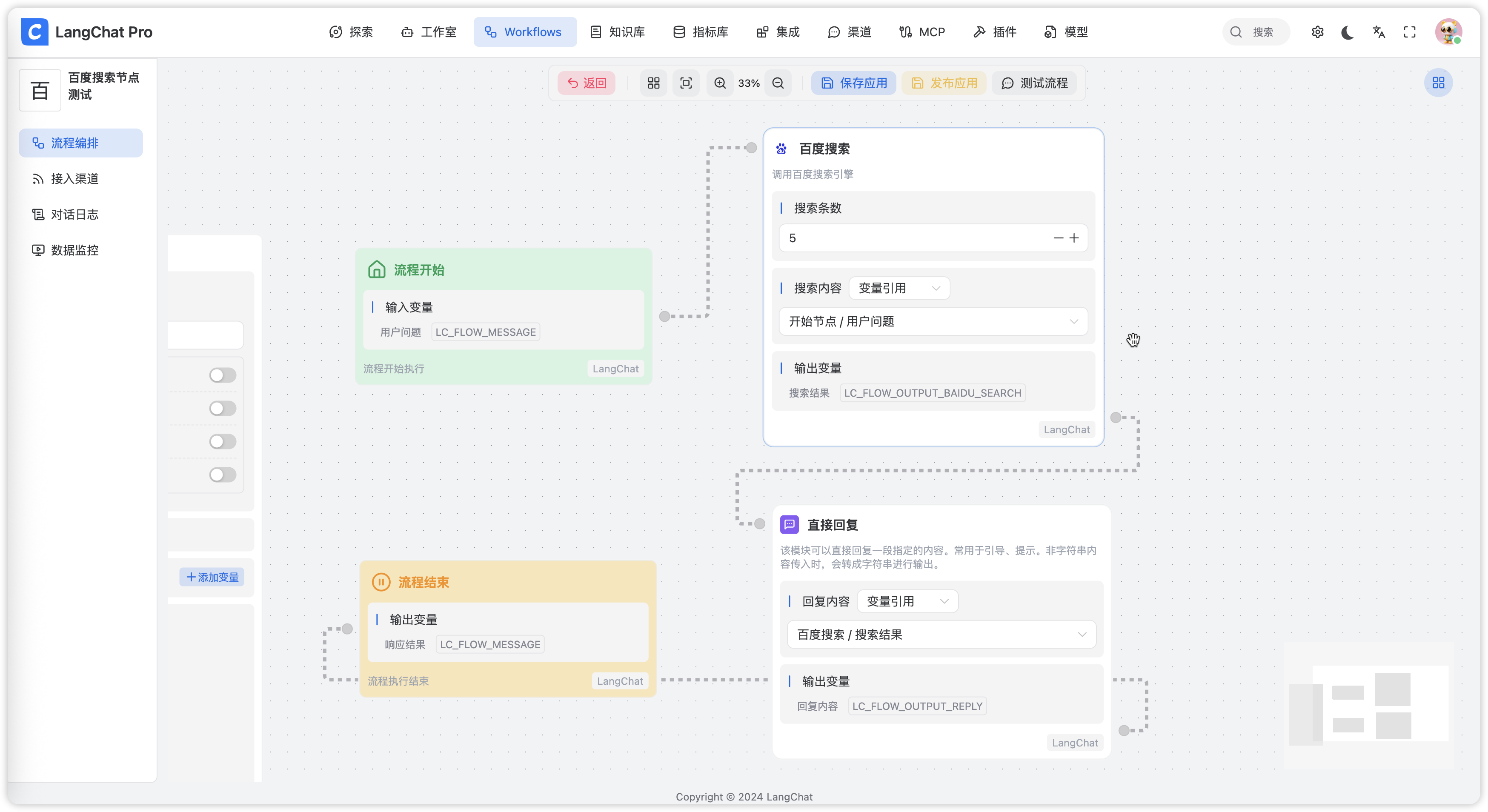This screenshot has height=812, width=1488.
Task: Expand 开始节点 / 用户问题 dropdown
Action: pyautogui.click(x=933, y=322)
